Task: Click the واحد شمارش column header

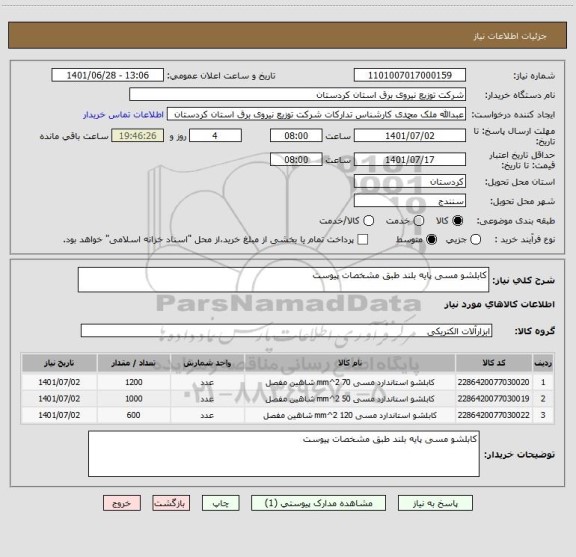Action: click(207, 363)
